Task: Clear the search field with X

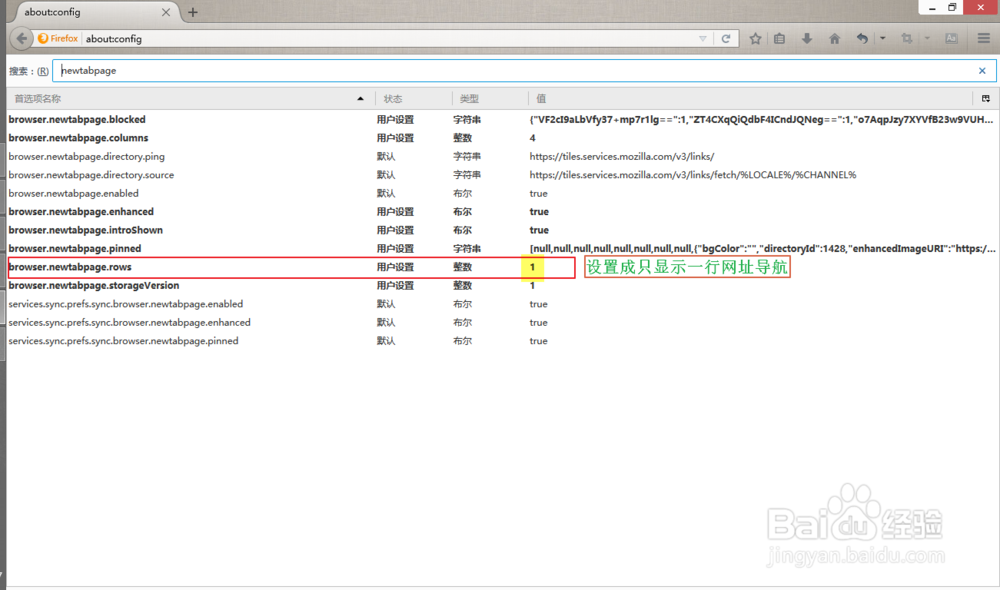Action: [982, 71]
